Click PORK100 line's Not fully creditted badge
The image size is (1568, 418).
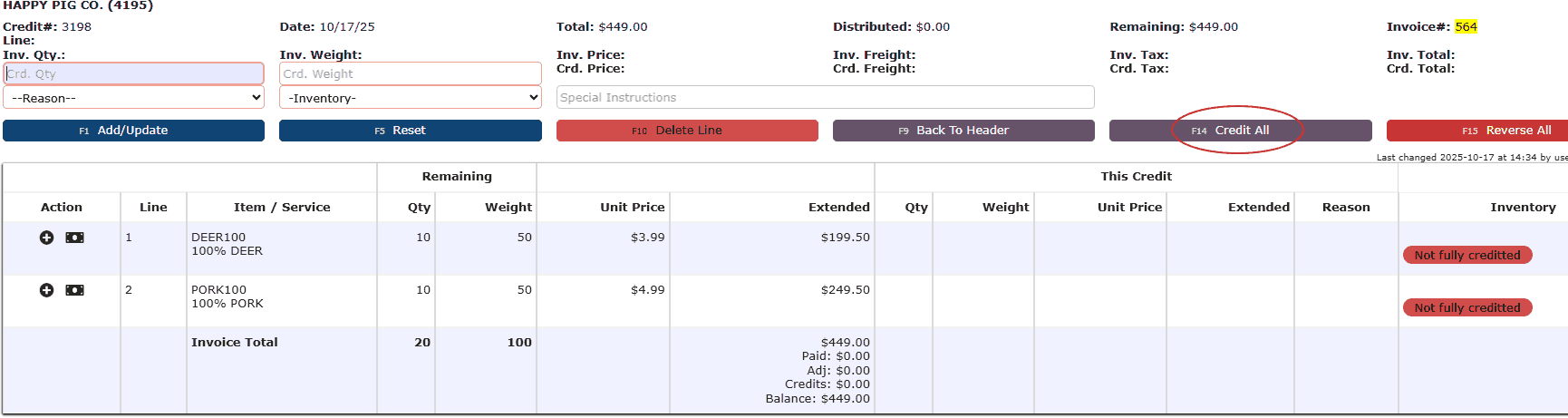1466,307
